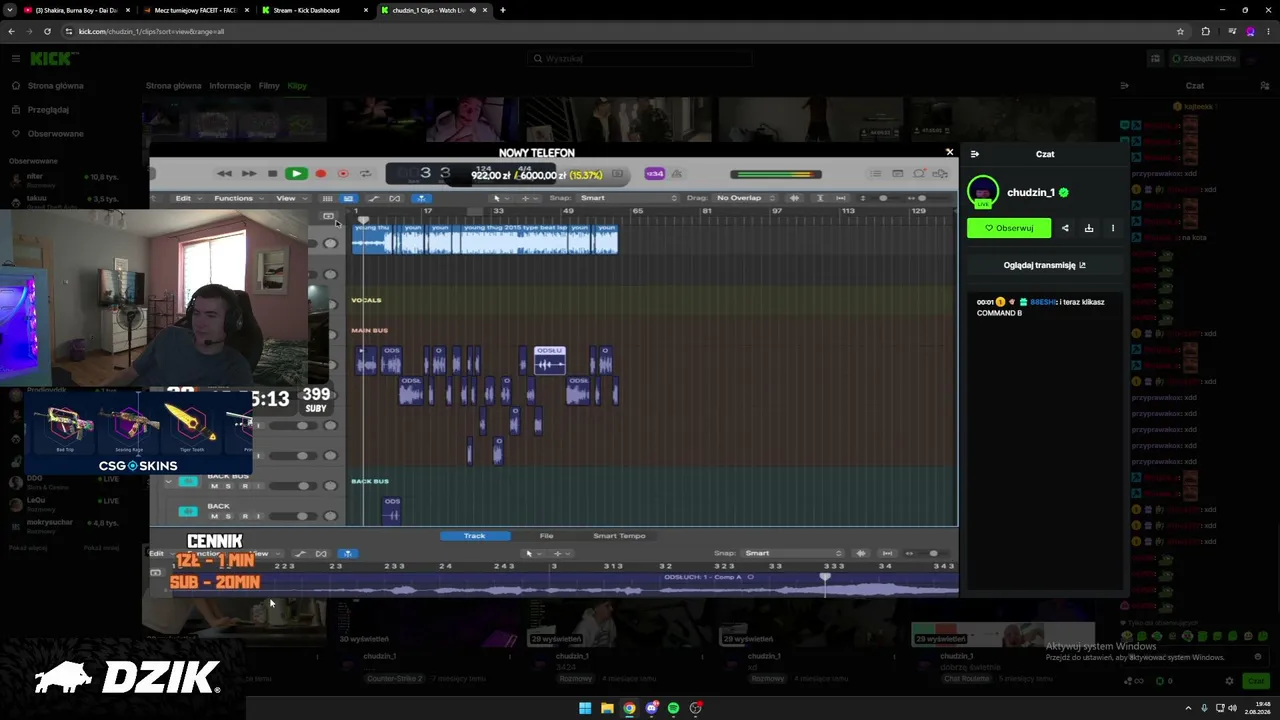Click the waveform zoom icon in the tracks toolbar

(x=795, y=198)
